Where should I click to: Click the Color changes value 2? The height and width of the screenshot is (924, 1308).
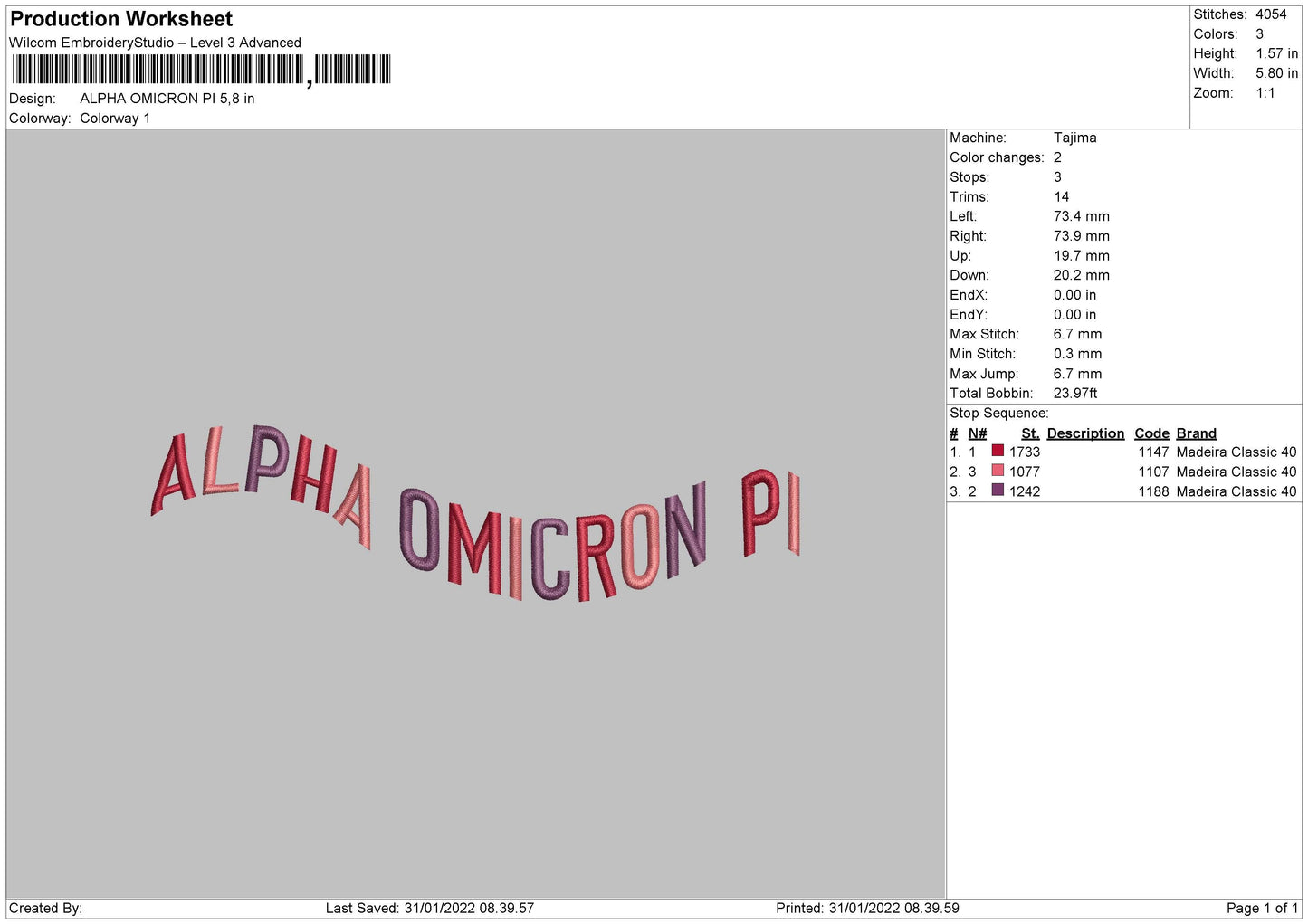coord(1057,157)
